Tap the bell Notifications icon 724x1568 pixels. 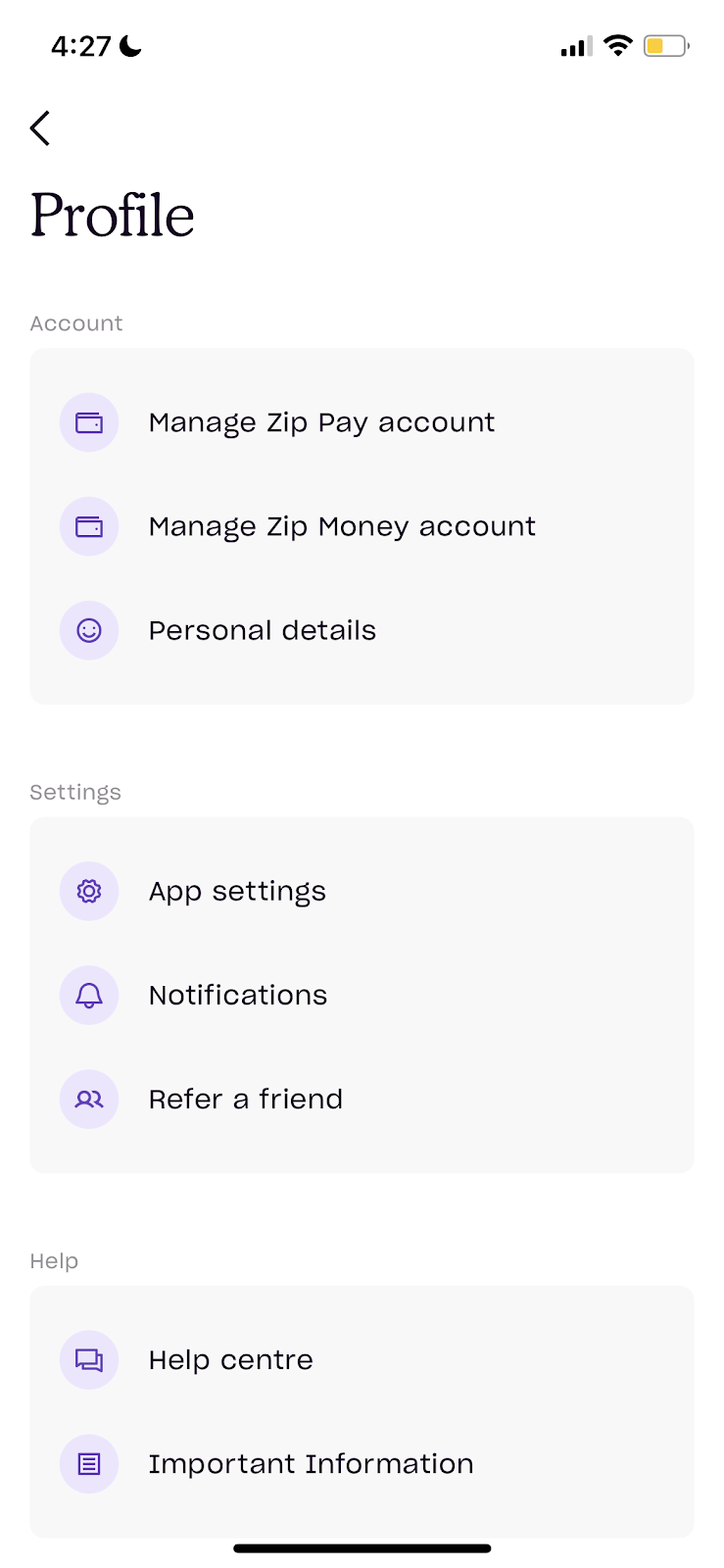(x=89, y=995)
